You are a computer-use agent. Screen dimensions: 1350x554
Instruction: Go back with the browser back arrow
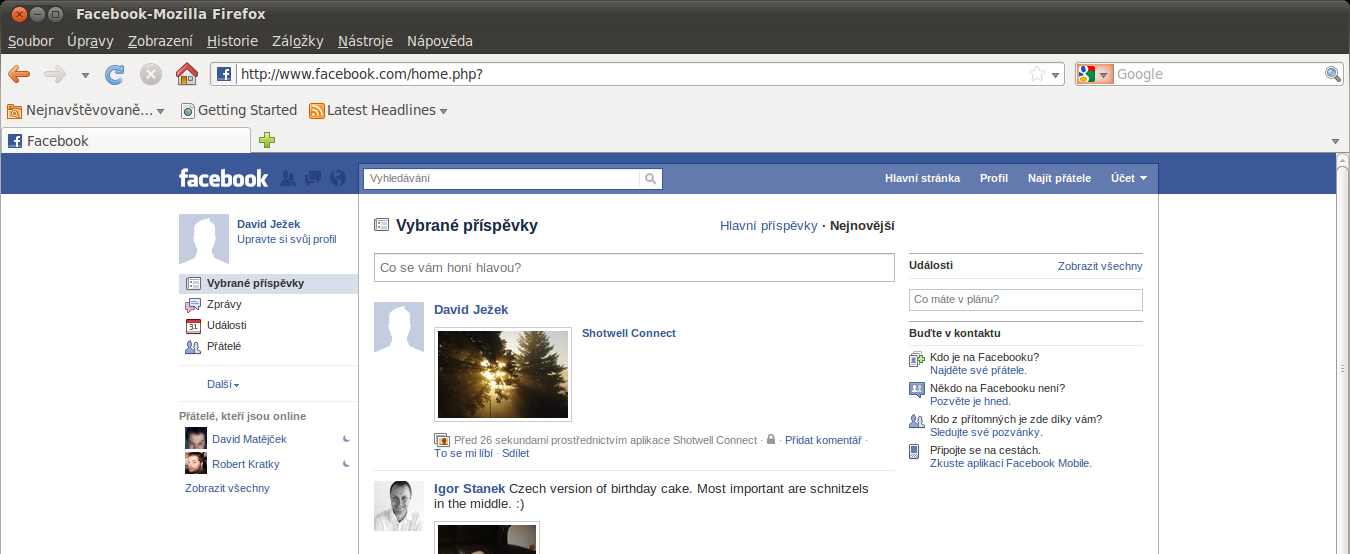19,74
